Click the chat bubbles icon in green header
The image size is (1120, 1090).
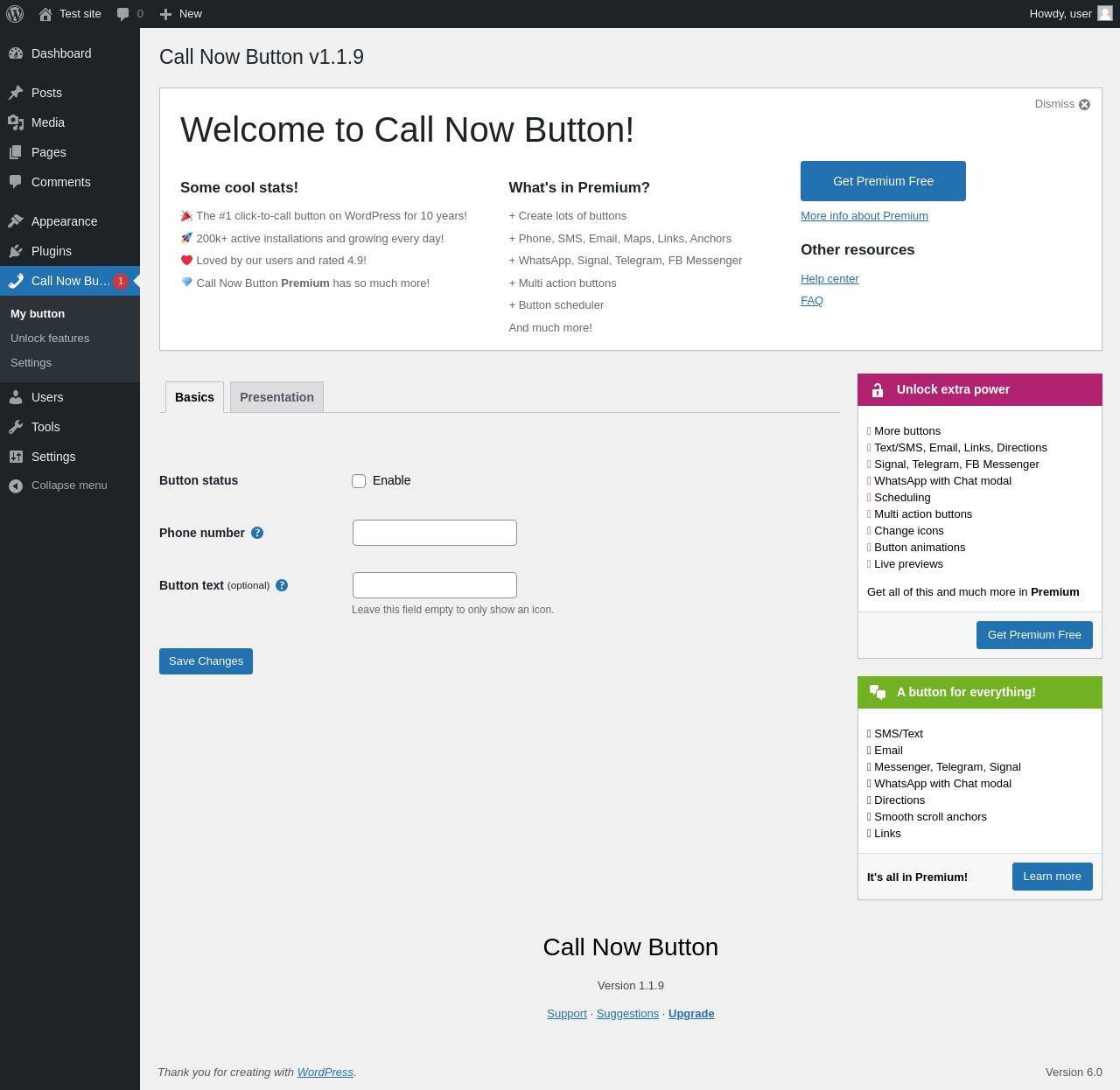[x=878, y=693]
